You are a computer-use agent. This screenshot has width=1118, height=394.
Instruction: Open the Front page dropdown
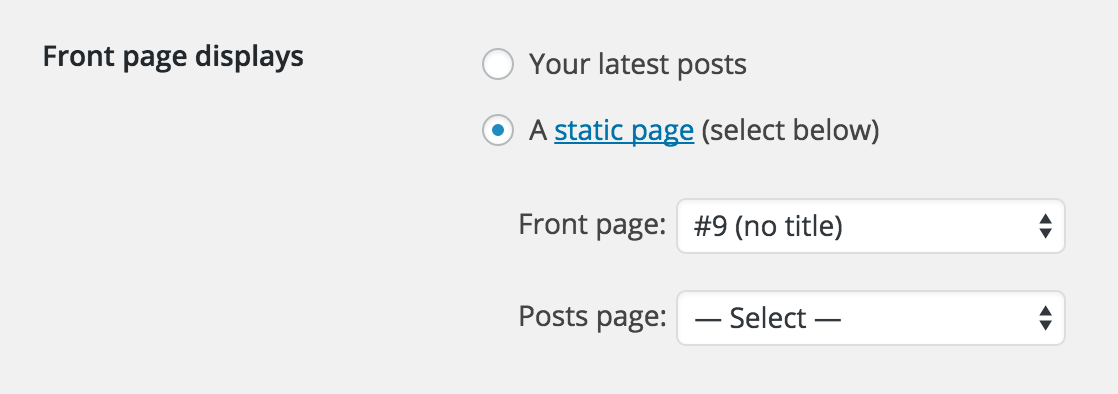(x=871, y=226)
